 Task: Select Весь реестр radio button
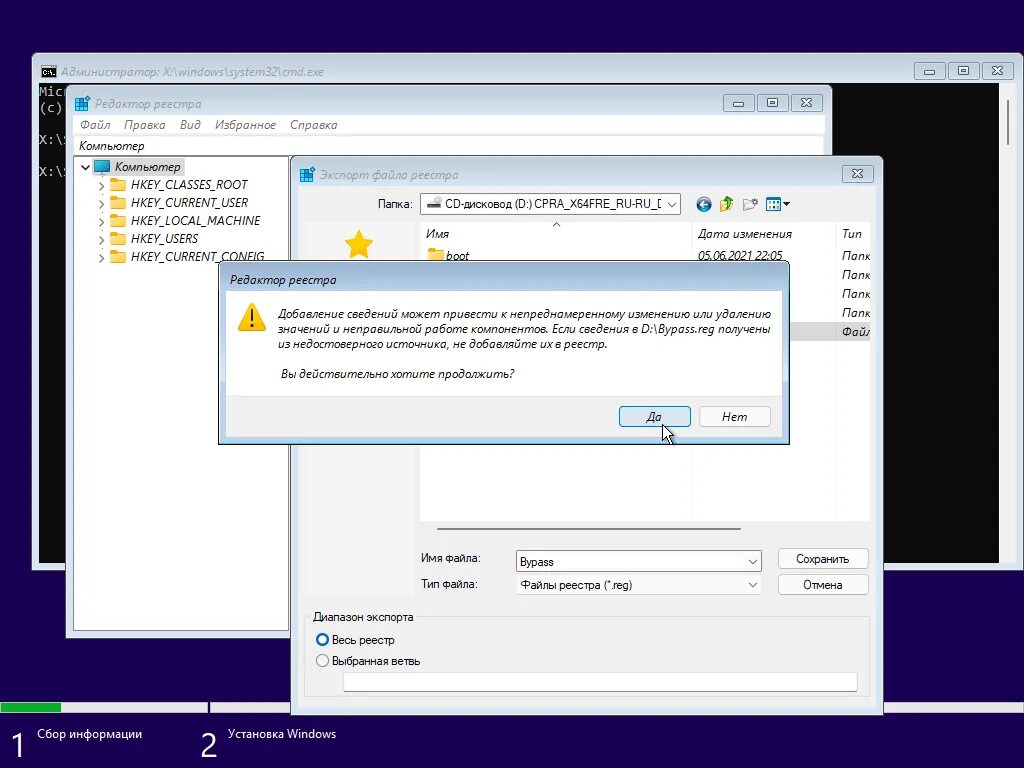tap(322, 639)
